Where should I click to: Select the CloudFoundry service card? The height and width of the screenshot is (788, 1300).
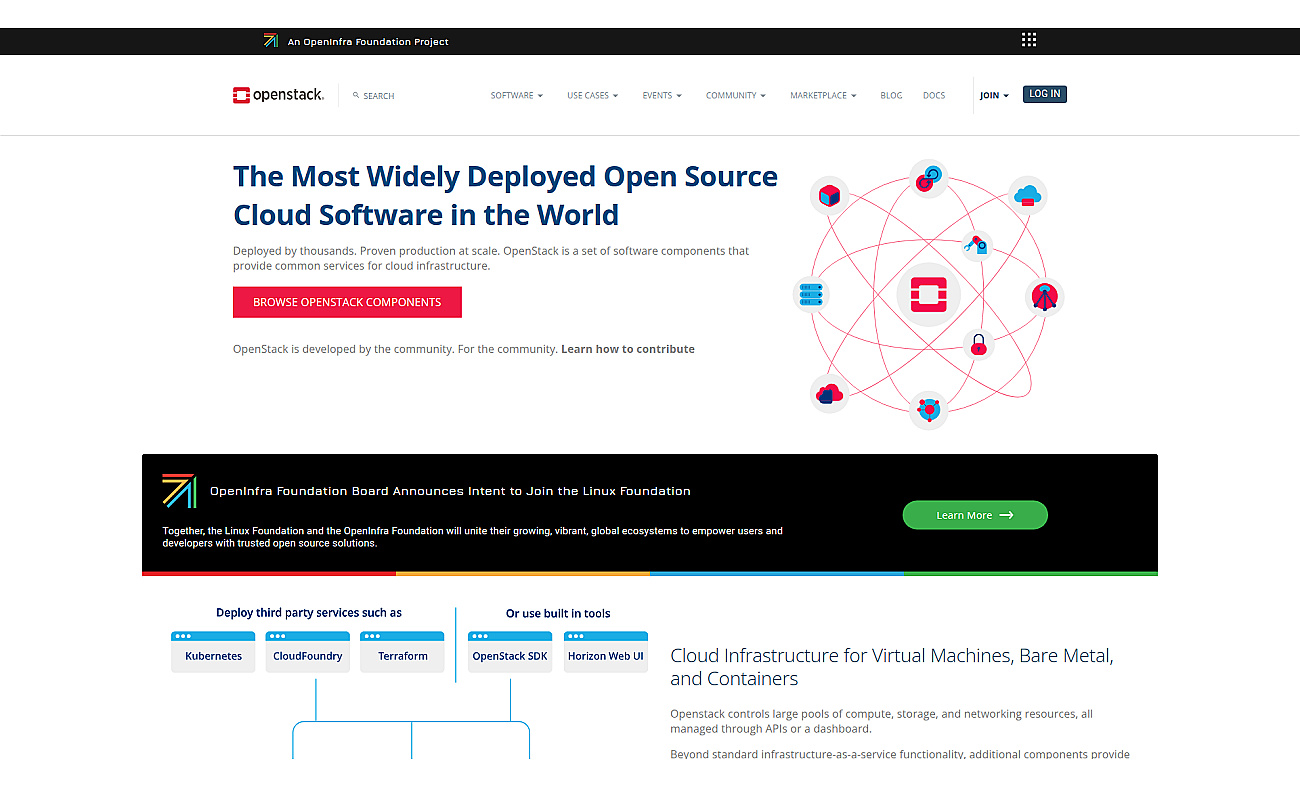pyautogui.click(x=308, y=651)
